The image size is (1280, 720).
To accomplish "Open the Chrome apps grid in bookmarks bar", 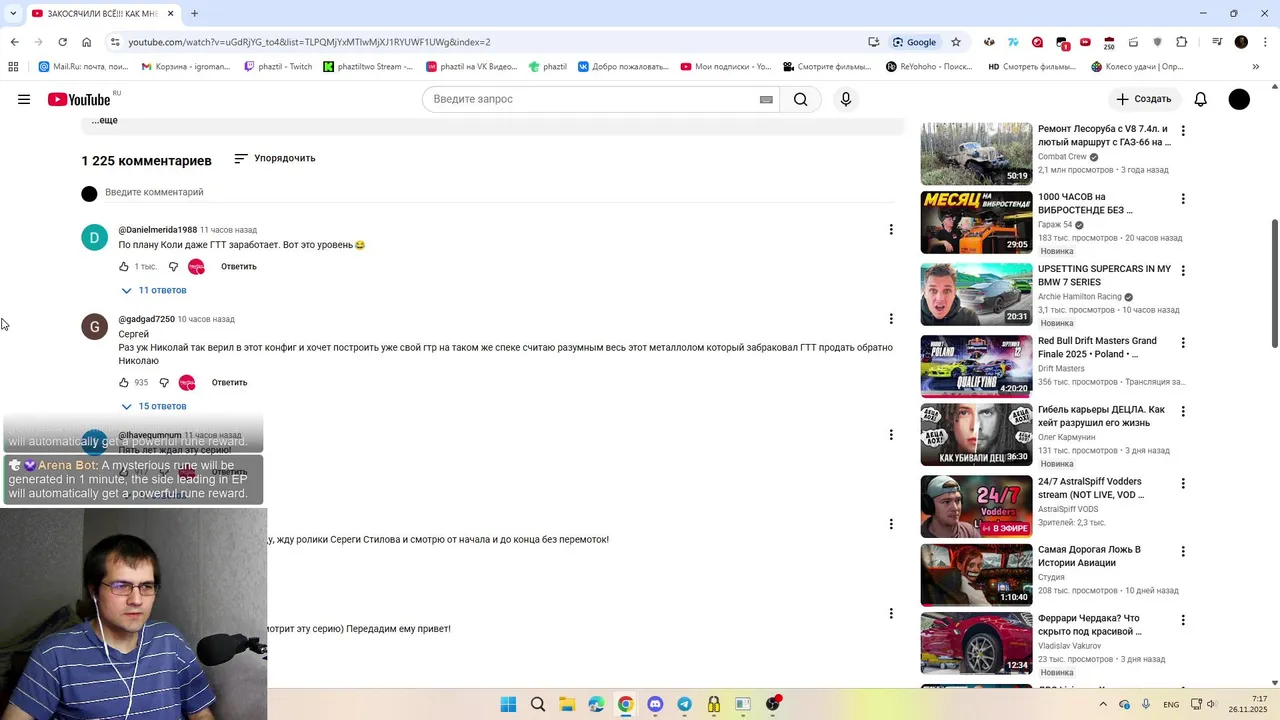I will click(13, 67).
